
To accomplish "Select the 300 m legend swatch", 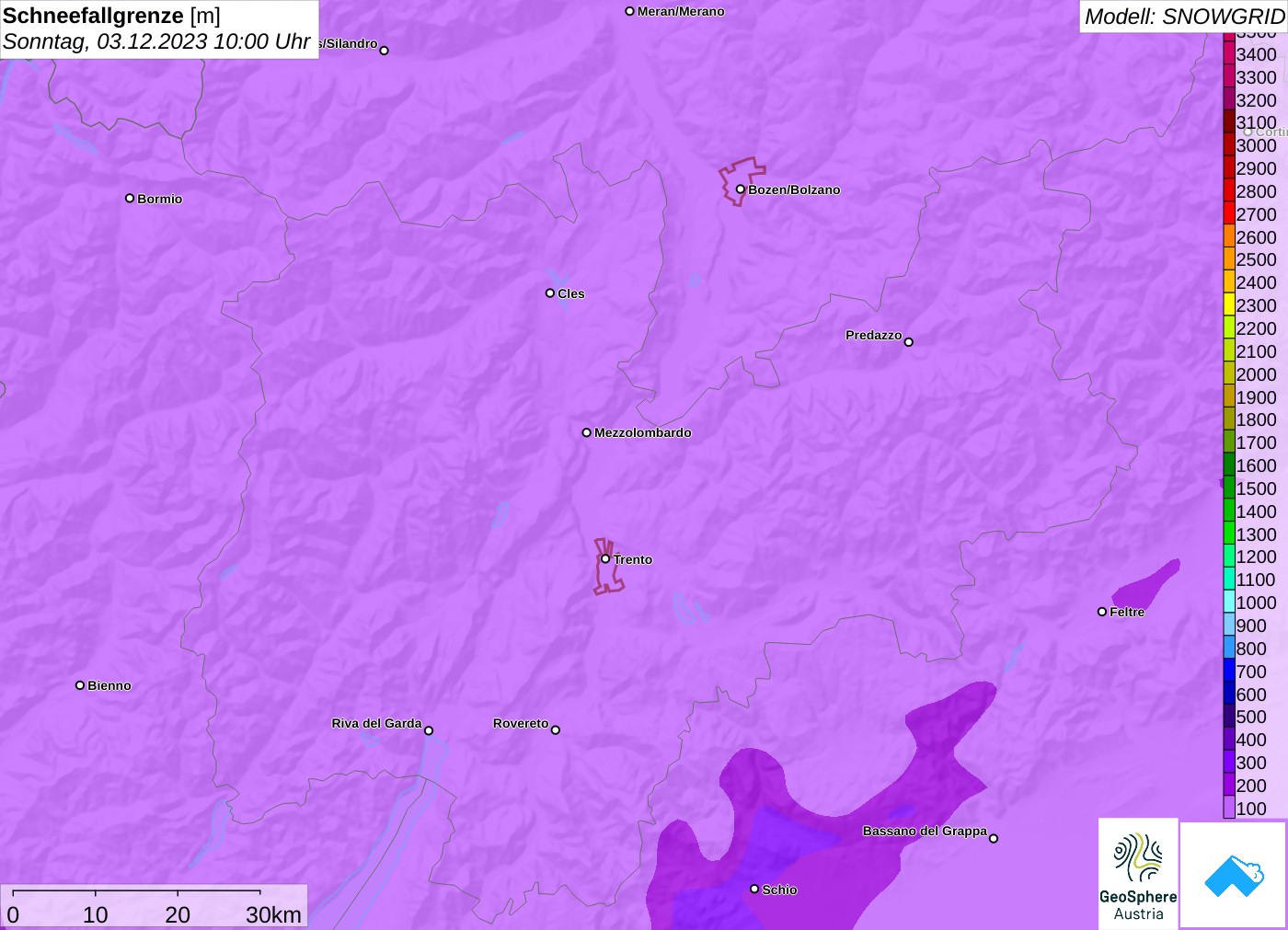I will click(x=1229, y=762).
